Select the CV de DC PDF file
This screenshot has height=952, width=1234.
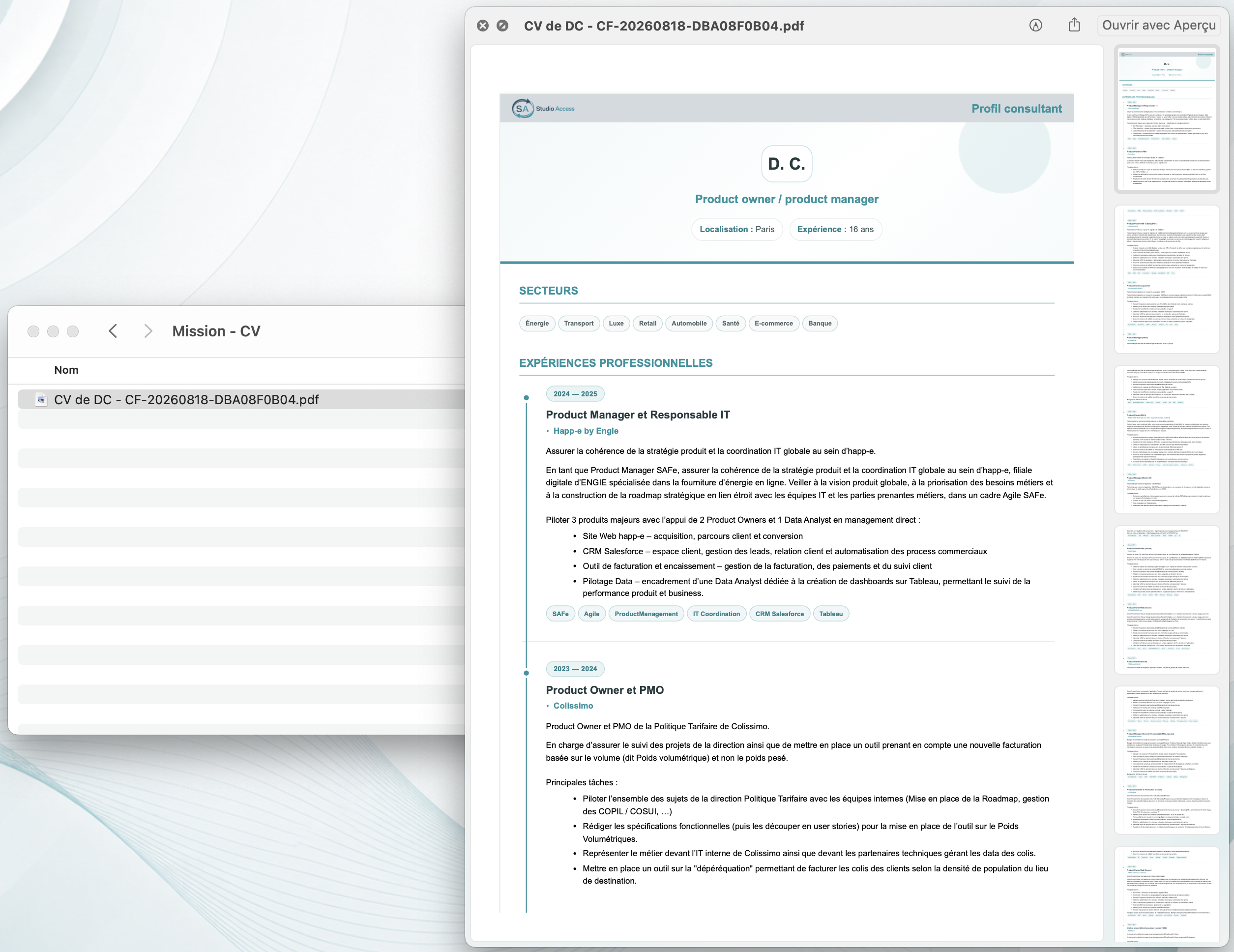[x=242, y=399]
